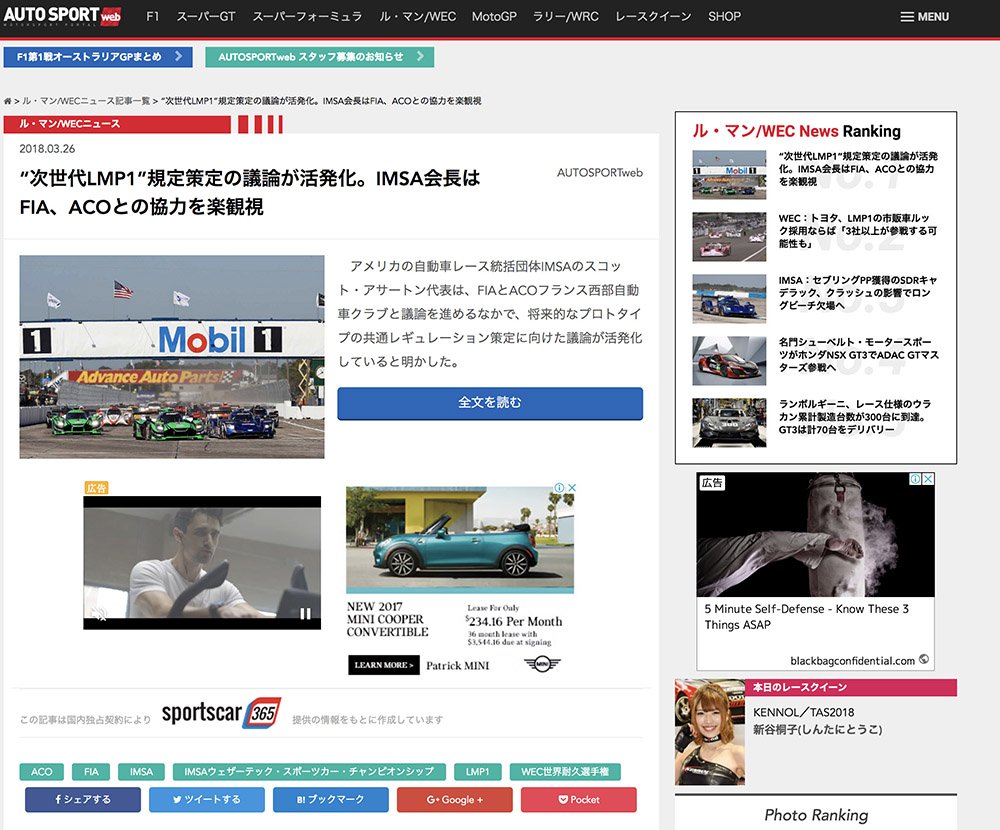The height and width of the screenshot is (830, 1000).
Task: Open ラリー/WRC navigation item
Action: pos(566,17)
